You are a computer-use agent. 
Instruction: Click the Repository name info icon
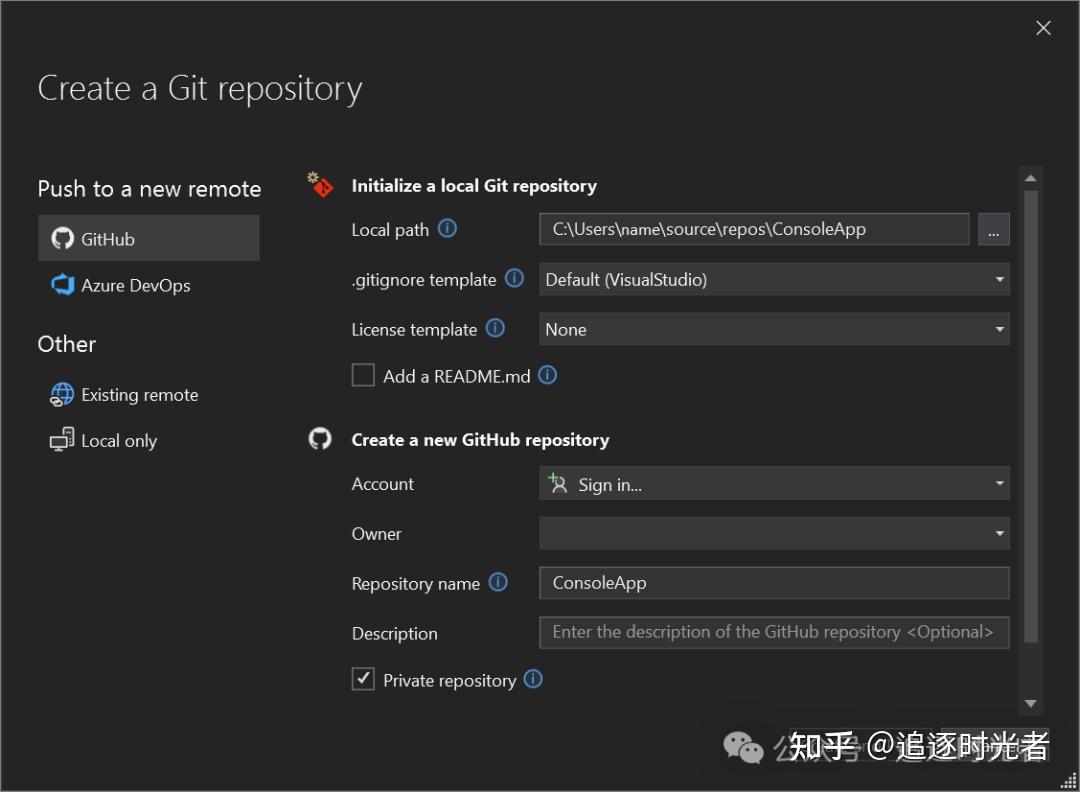pos(498,582)
